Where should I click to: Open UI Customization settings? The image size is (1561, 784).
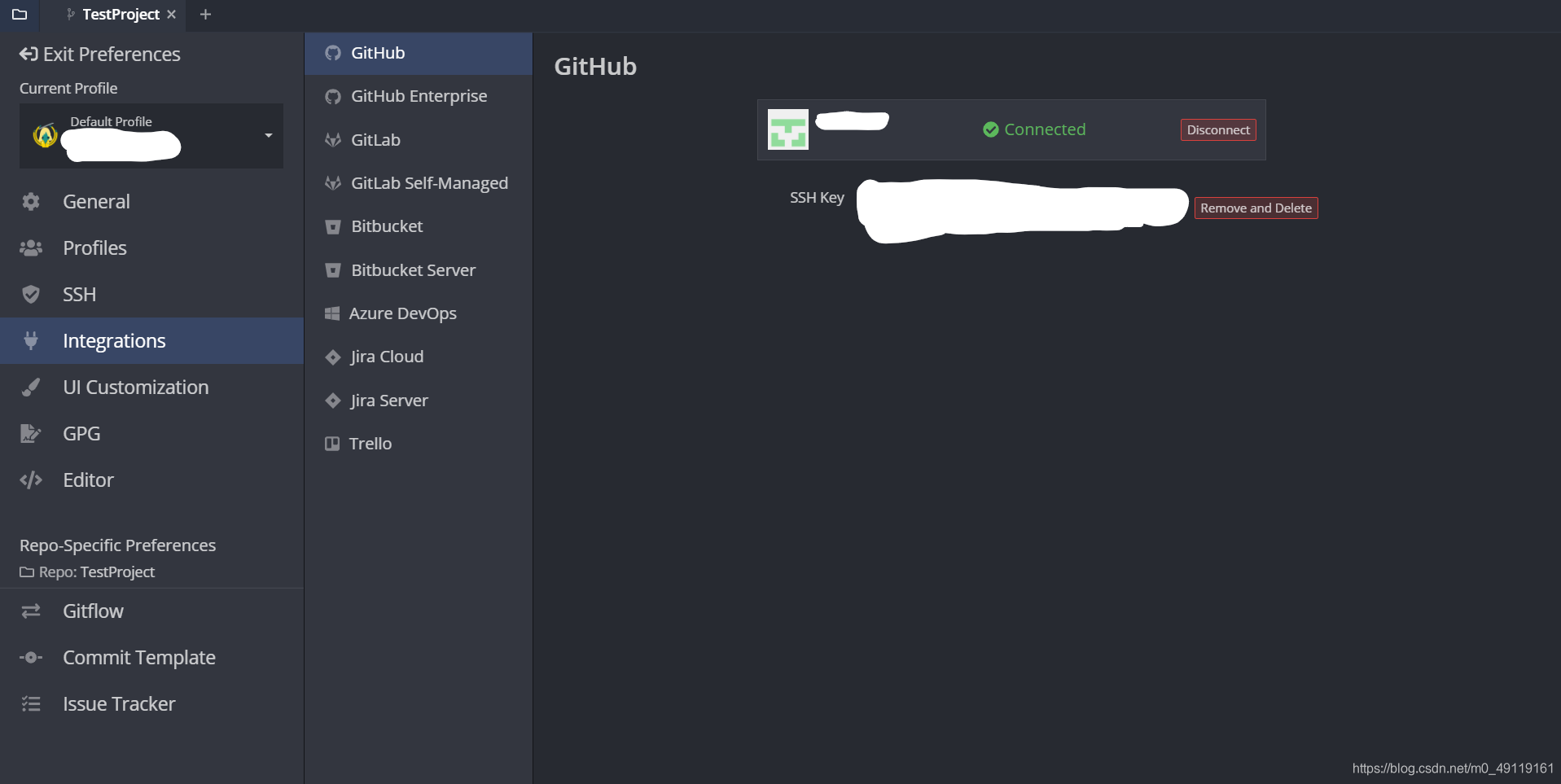coord(151,388)
